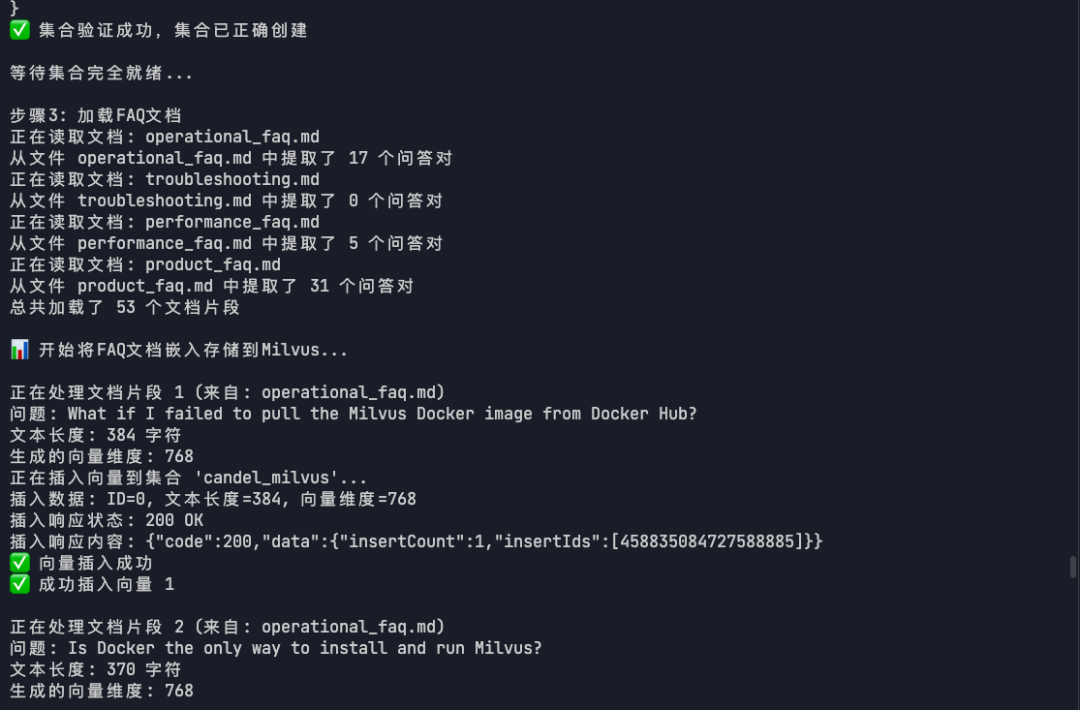Click the product_faq.md filename after 正在读取文档
The width and height of the screenshot is (1080, 710).
pyautogui.click(x=213, y=265)
